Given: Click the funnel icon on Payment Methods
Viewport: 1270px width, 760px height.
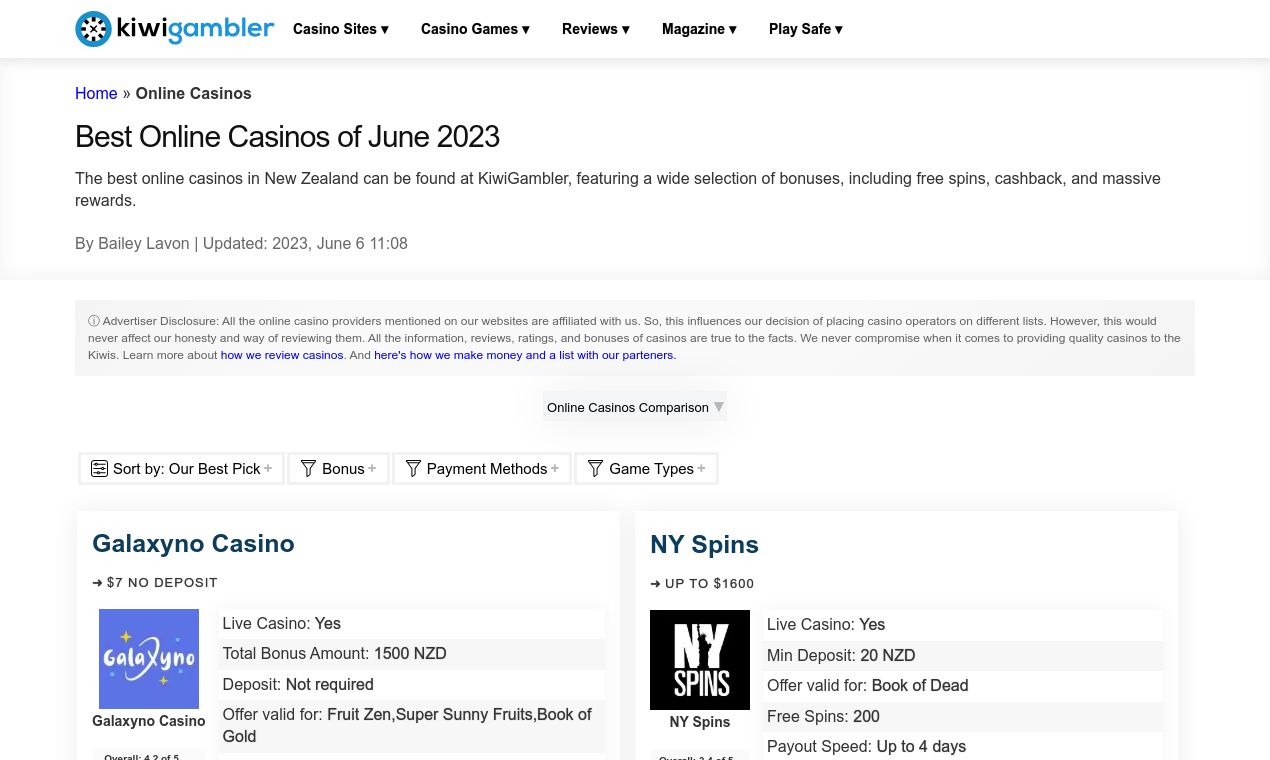Looking at the screenshot, I should 413,468.
